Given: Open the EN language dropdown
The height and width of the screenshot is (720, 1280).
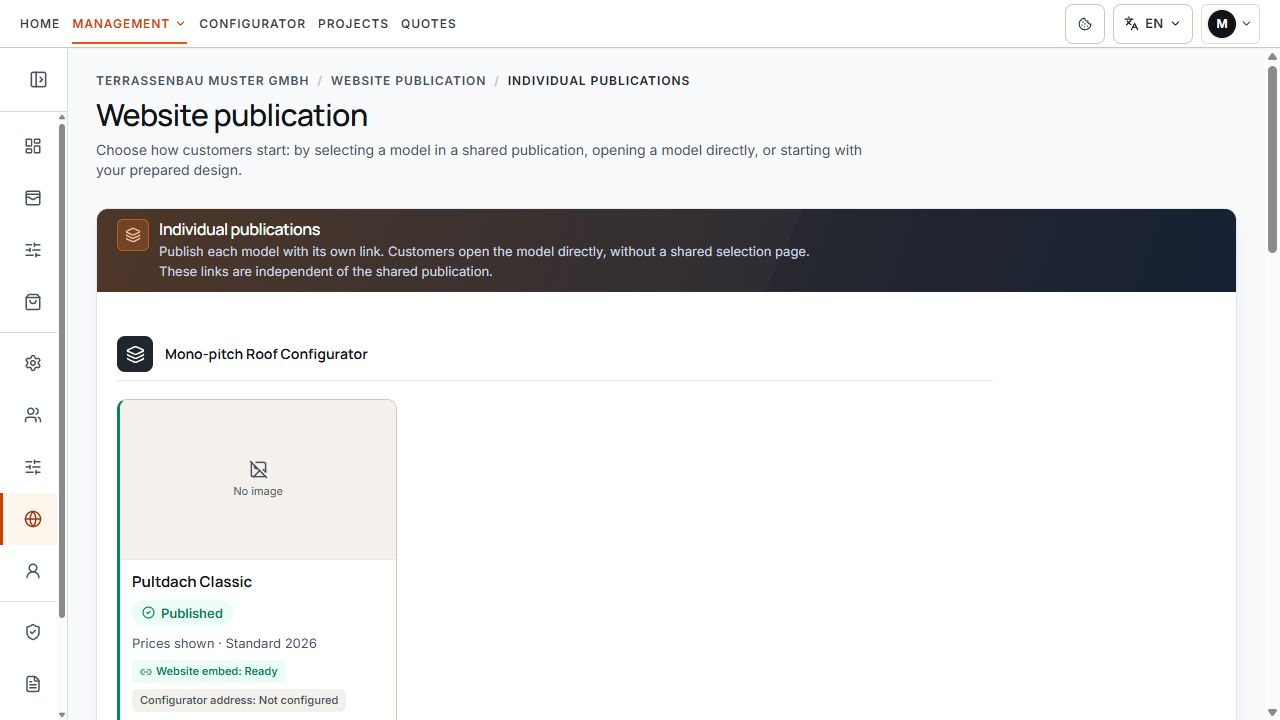Looking at the screenshot, I should pos(1153,24).
